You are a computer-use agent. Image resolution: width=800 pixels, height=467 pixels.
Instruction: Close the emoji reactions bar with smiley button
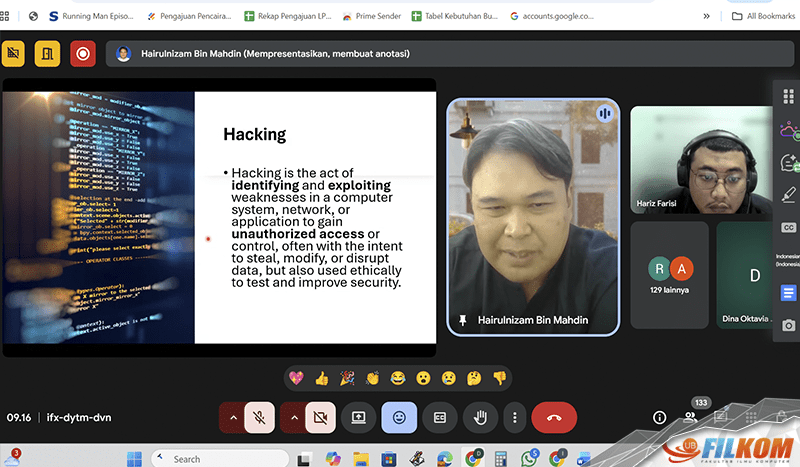[399, 417]
